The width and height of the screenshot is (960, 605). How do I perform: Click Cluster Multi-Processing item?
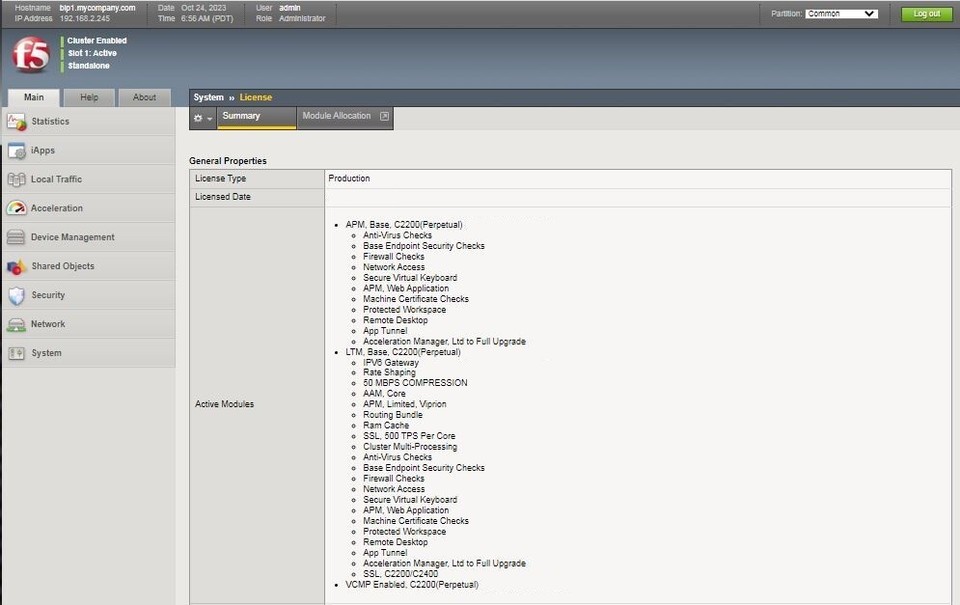click(x=410, y=447)
